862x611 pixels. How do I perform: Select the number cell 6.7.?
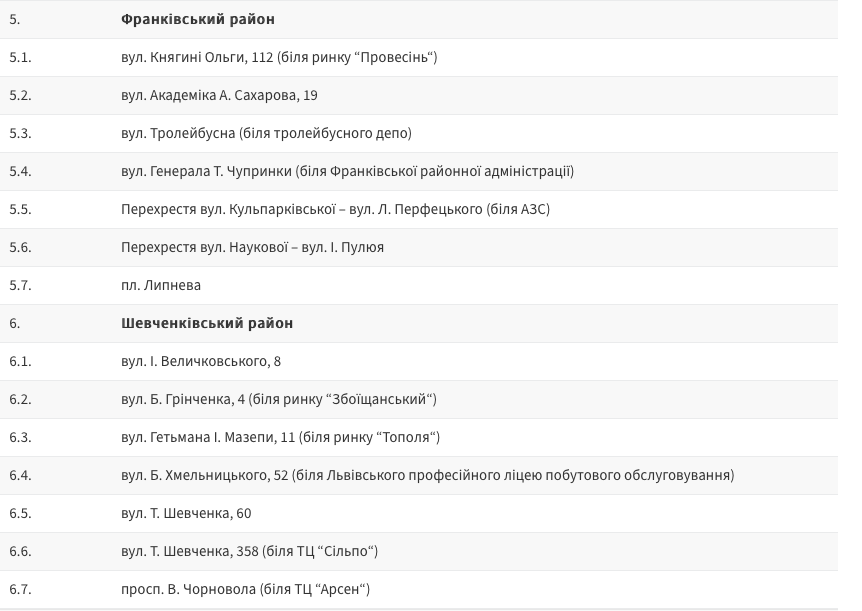(20, 589)
